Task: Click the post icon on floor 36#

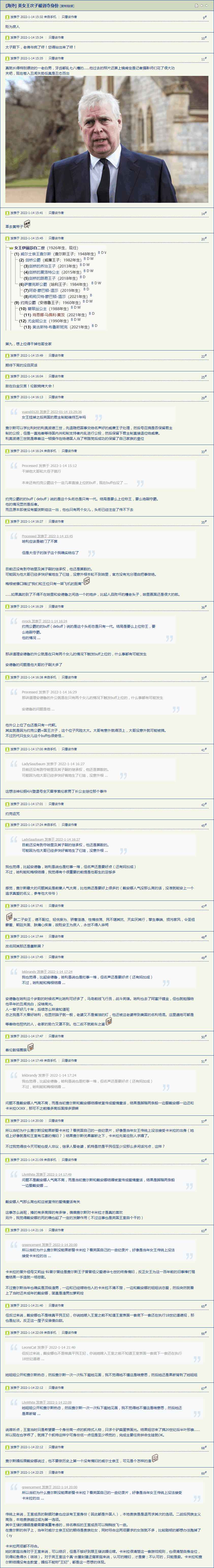Action: point(7,606)
